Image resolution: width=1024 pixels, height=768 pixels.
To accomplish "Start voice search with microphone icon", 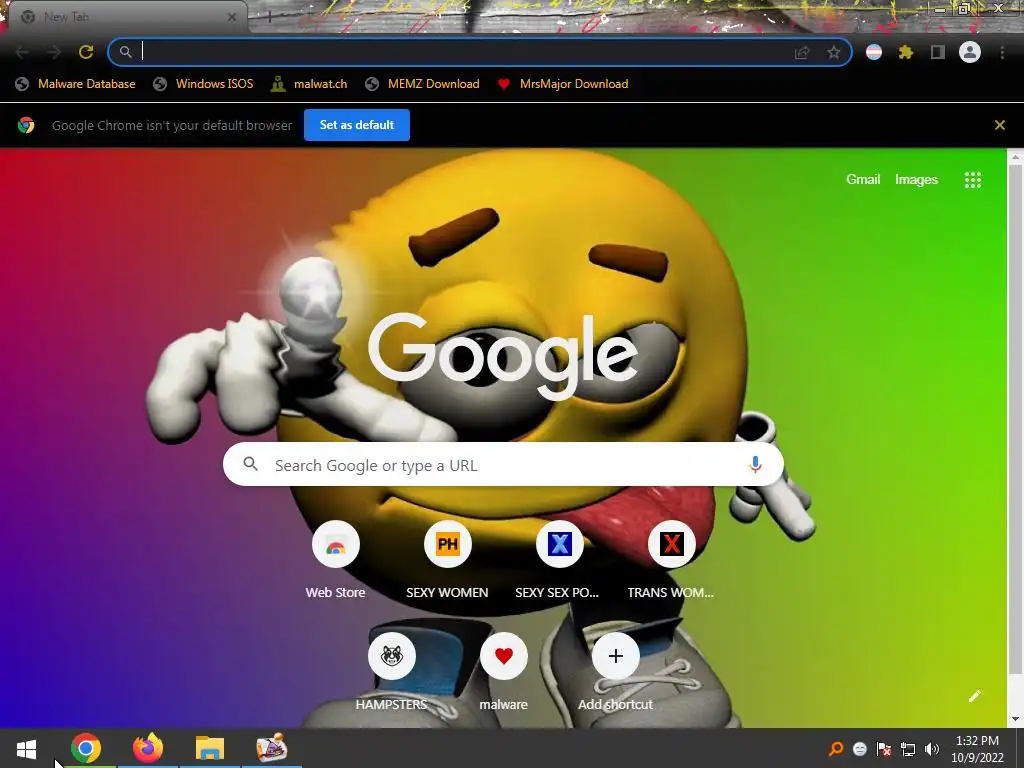I will pyautogui.click(x=755, y=464).
